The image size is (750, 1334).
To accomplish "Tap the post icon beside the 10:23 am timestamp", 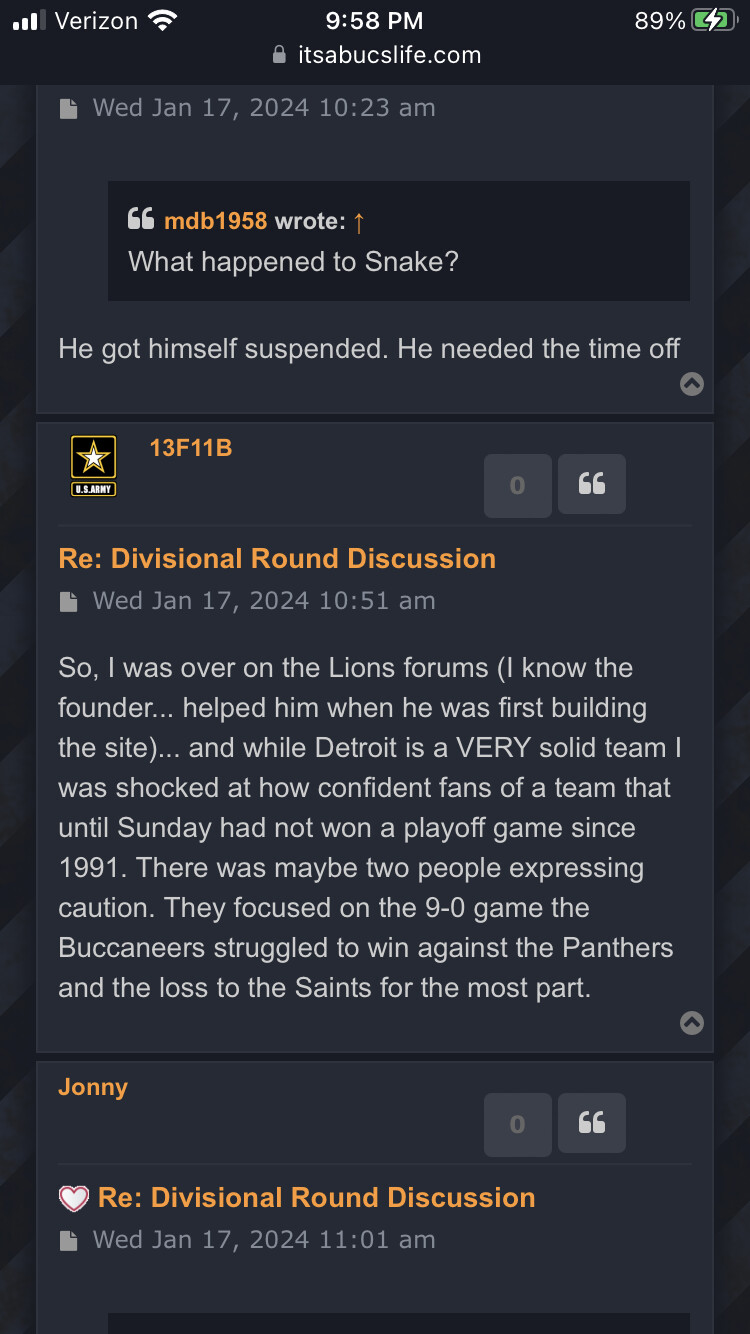I will click(69, 108).
